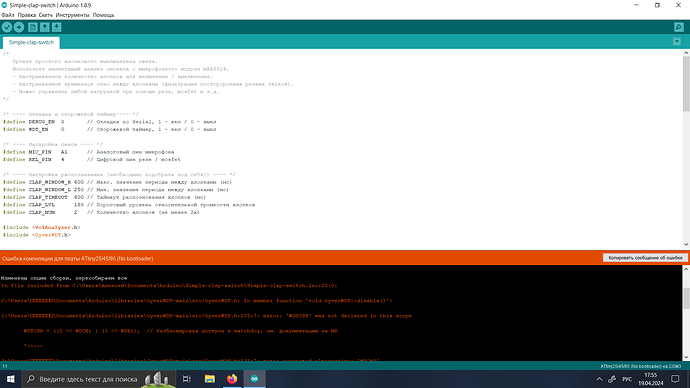The image size is (690, 388).
Task: Click Копировать сообщение об ошибке button
Action: (x=645, y=258)
